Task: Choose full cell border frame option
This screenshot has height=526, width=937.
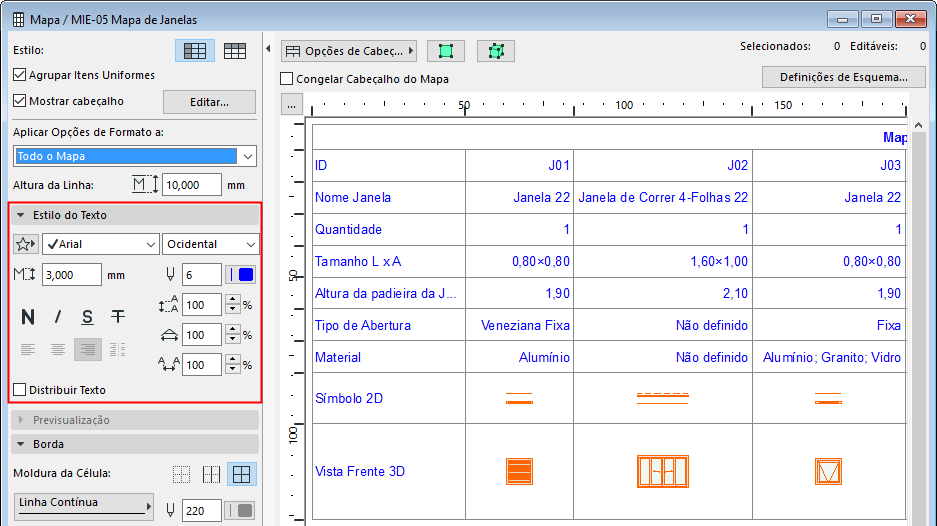Action: pos(242,475)
